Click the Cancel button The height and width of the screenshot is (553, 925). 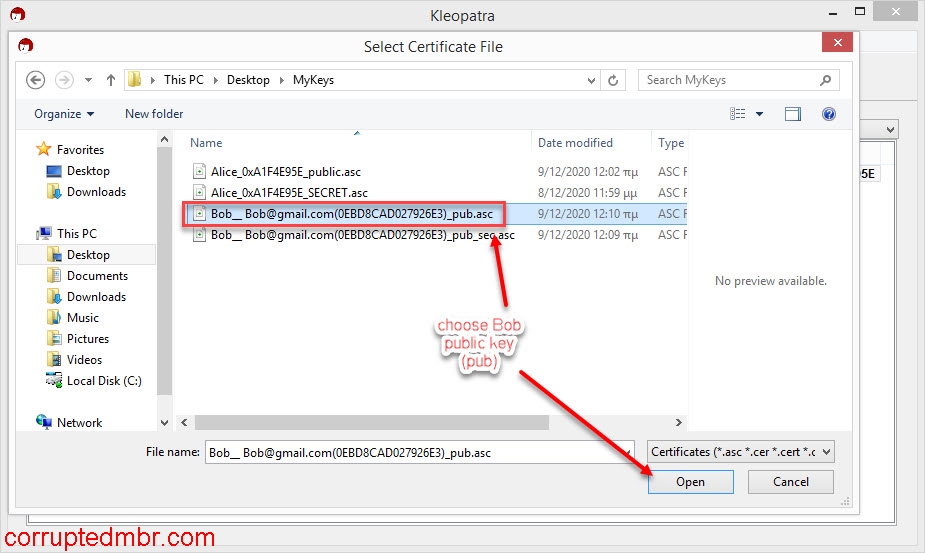(x=791, y=482)
